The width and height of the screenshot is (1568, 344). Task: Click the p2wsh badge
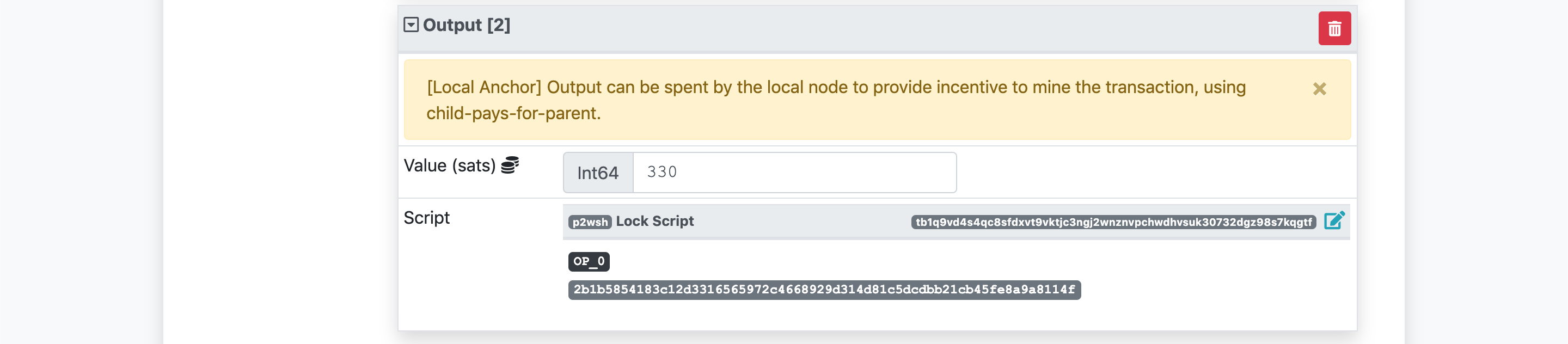589,222
